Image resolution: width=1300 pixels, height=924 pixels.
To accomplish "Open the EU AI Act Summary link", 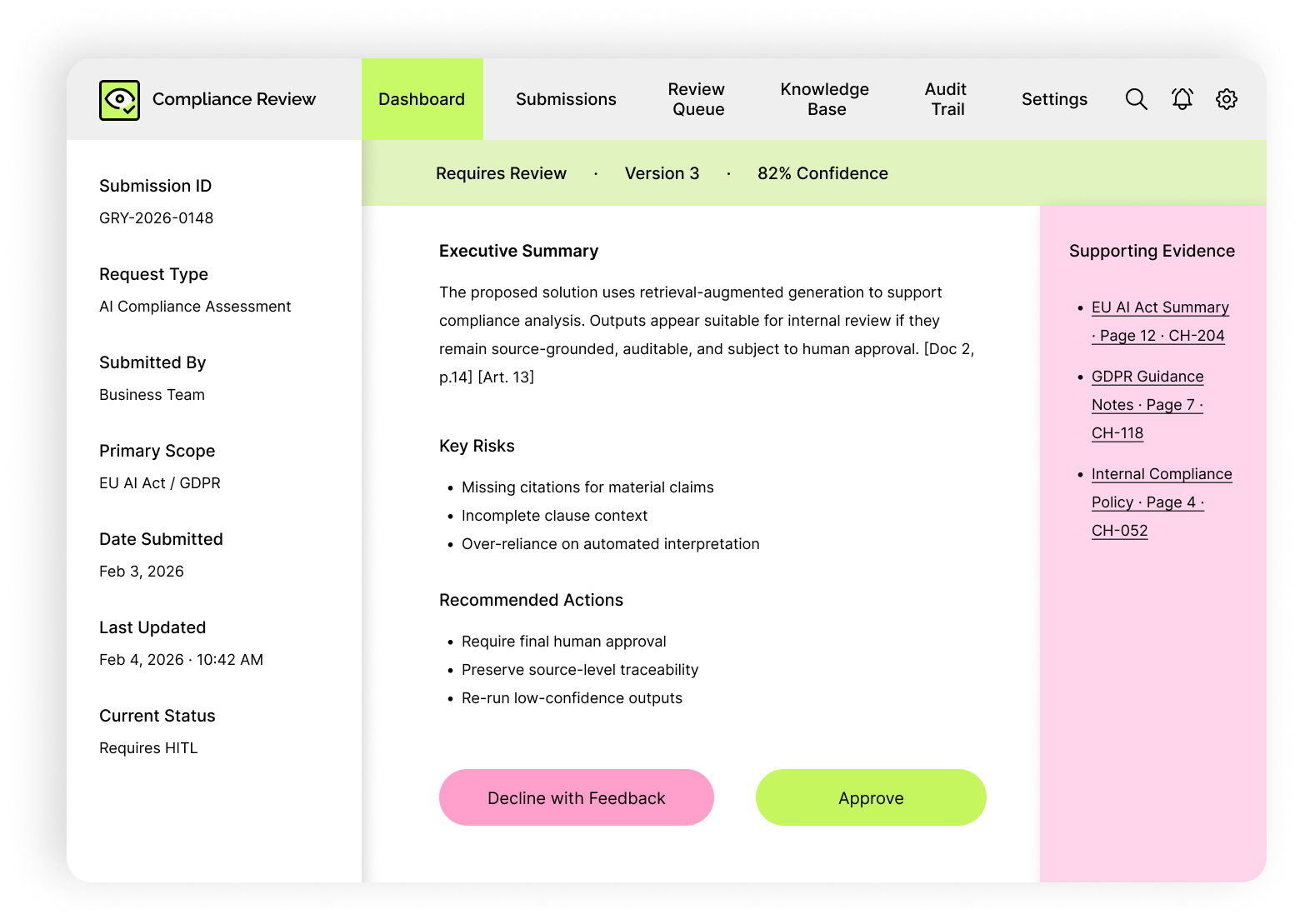I will [1159, 307].
